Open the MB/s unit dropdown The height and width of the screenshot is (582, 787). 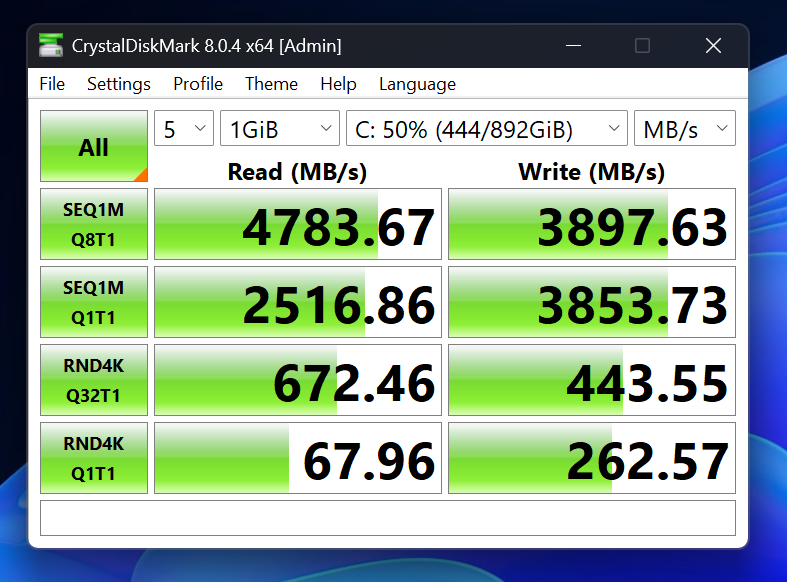[x=685, y=128]
